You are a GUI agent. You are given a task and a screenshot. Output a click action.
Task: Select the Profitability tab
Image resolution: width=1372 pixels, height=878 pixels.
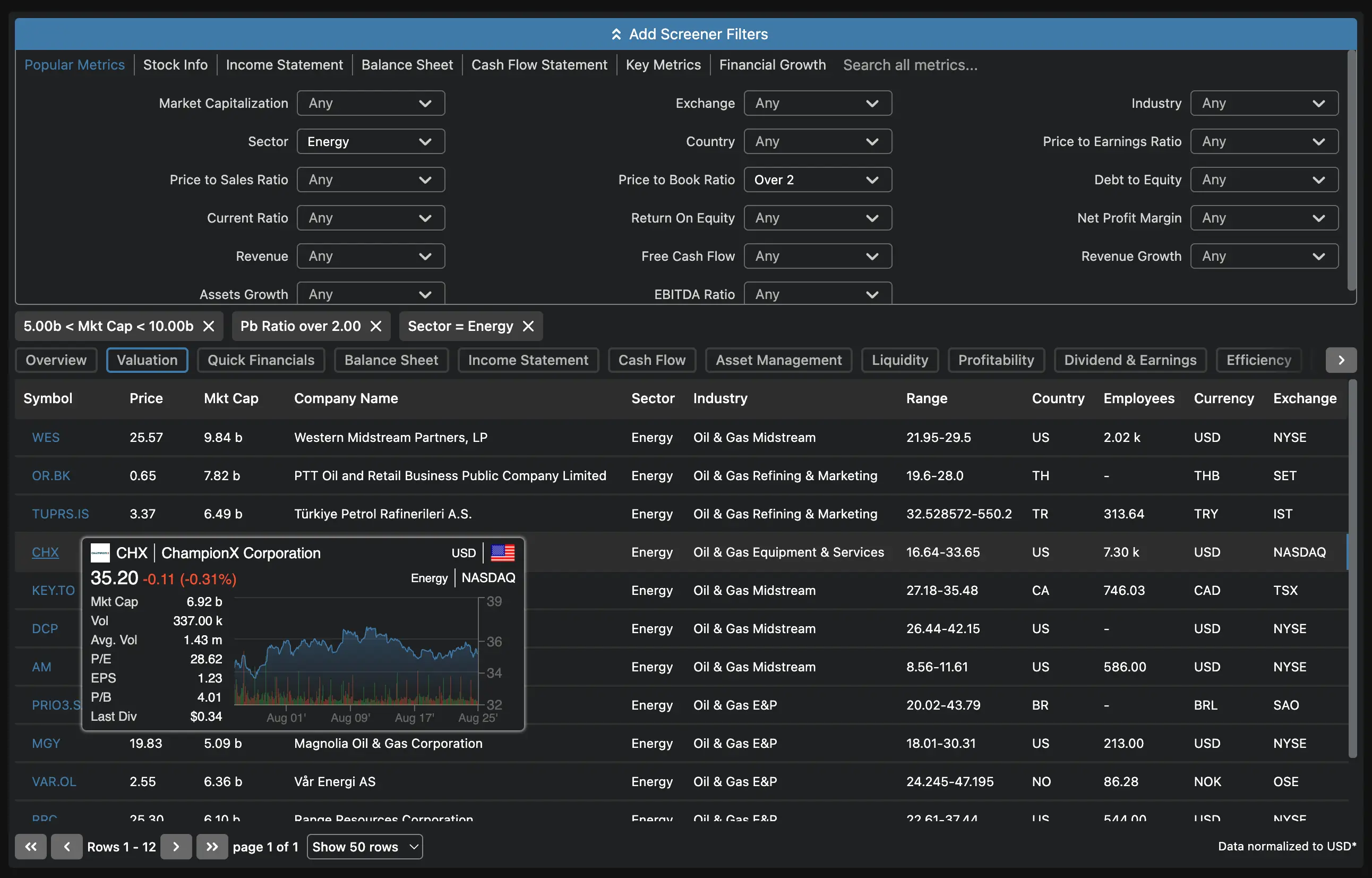(x=996, y=360)
